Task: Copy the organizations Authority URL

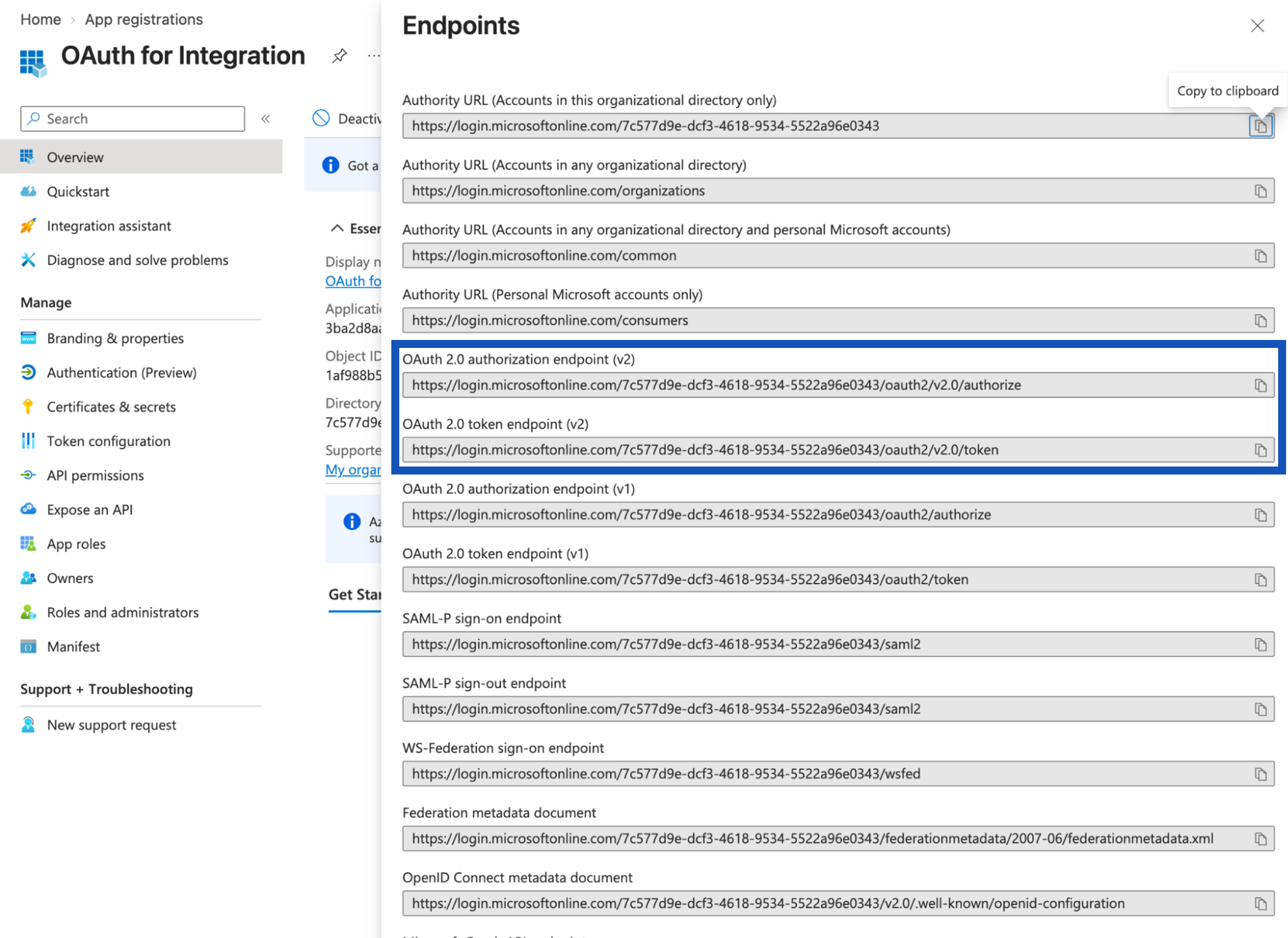Action: pyautogui.click(x=1260, y=191)
